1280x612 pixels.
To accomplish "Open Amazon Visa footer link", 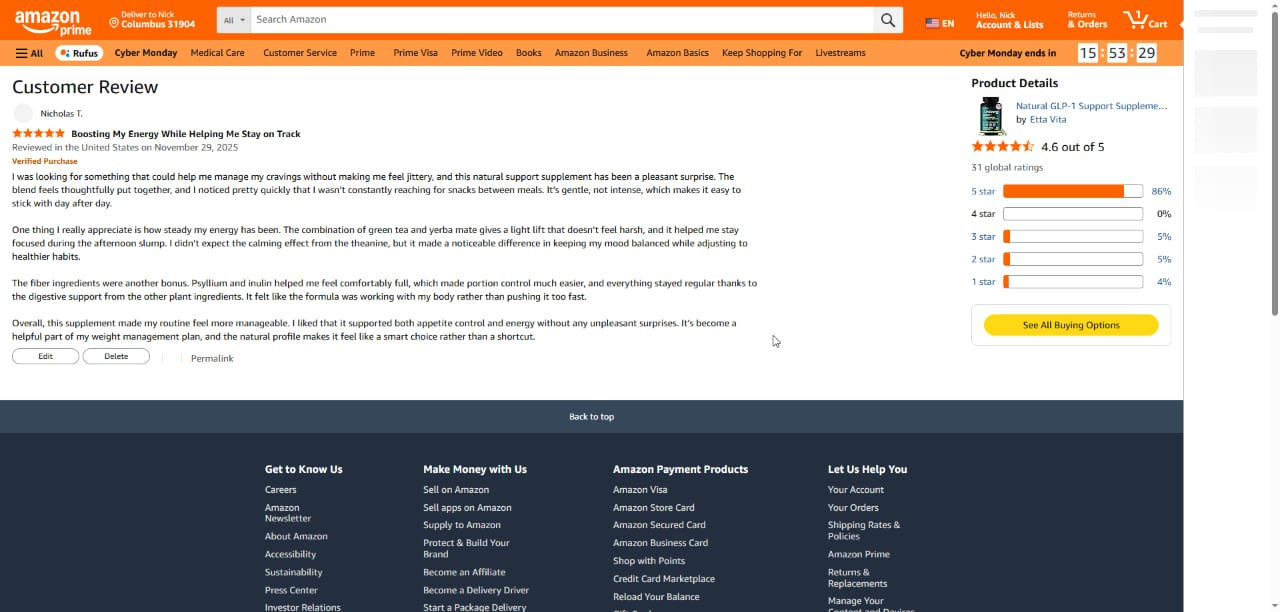I will click(640, 490).
